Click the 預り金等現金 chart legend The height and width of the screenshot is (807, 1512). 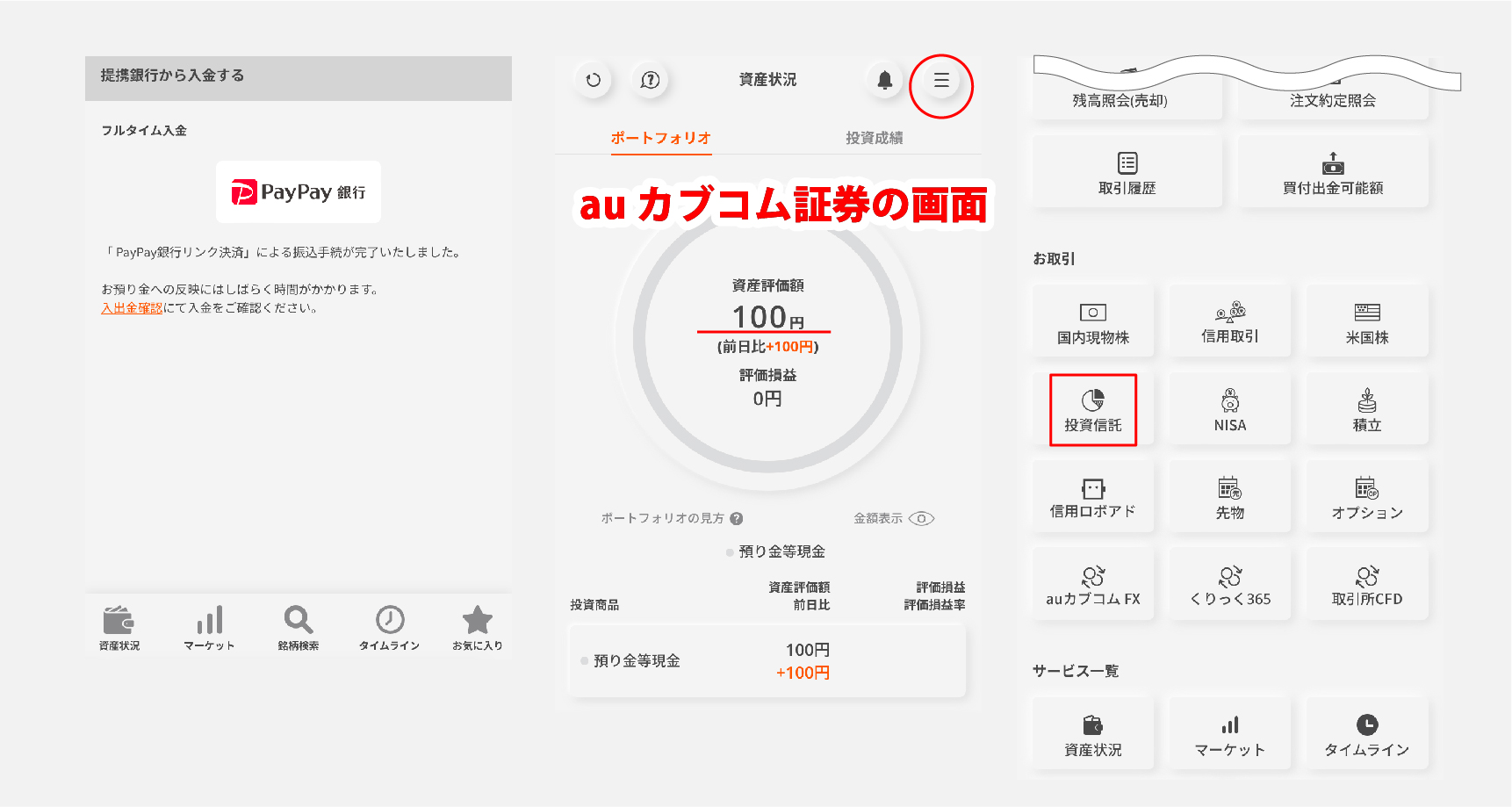tap(775, 551)
